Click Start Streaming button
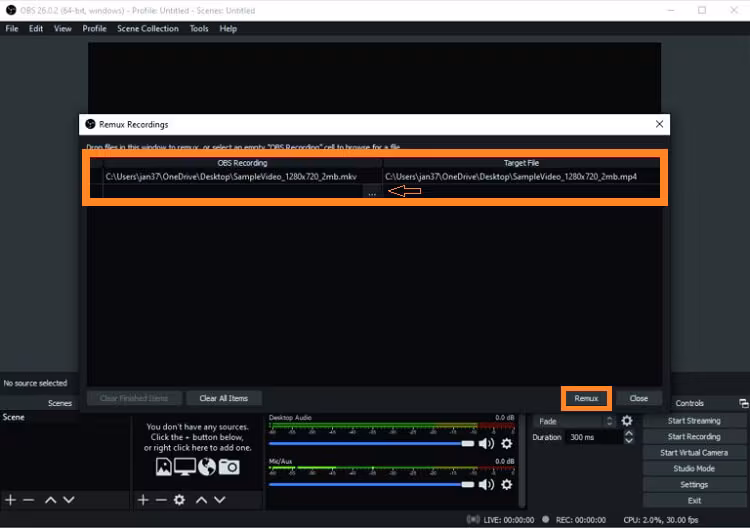This screenshot has width=750, height=528. coord(694,421)
